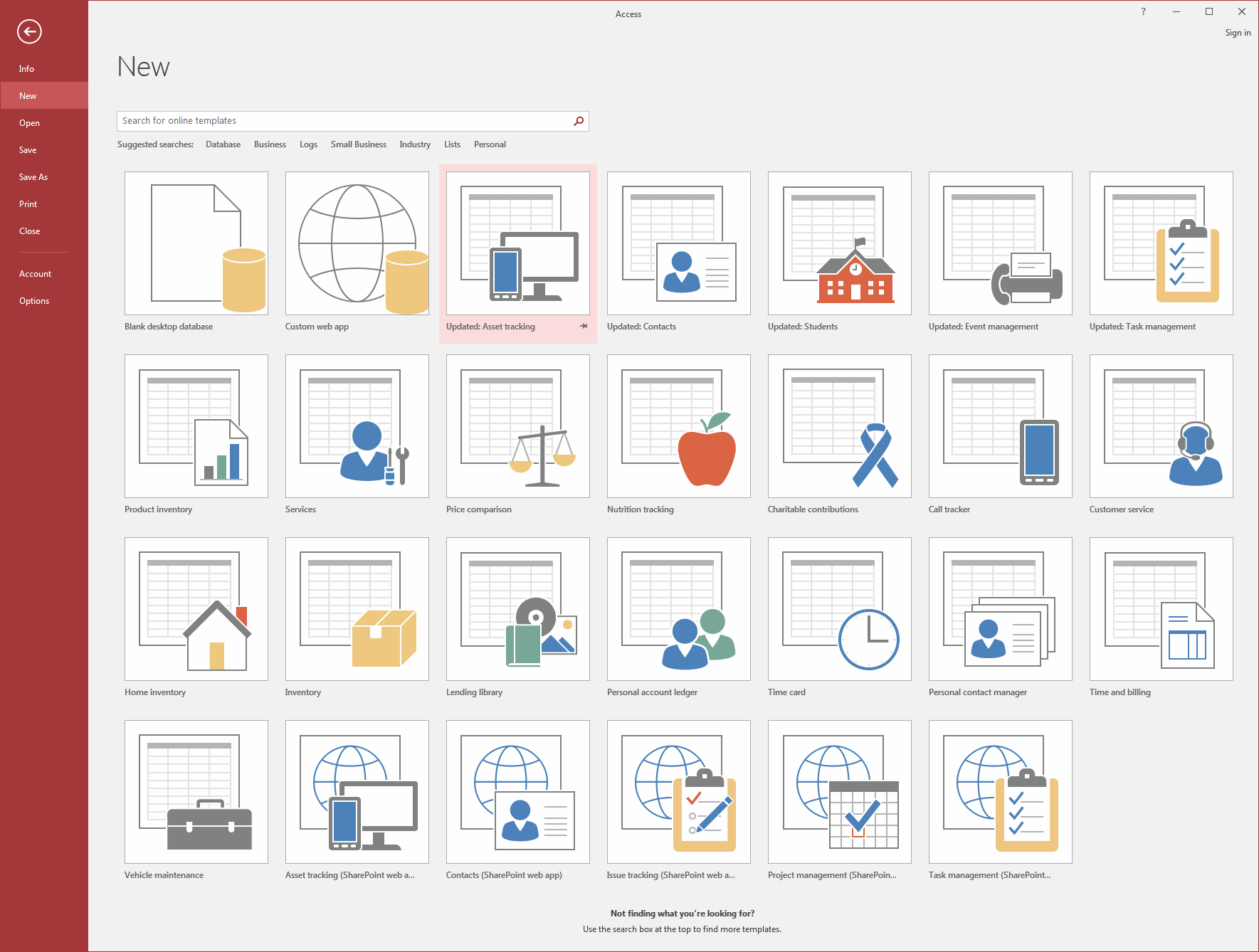Open the Options dialog
This screenshot has height=952, width=1259.
coord(34,300)
